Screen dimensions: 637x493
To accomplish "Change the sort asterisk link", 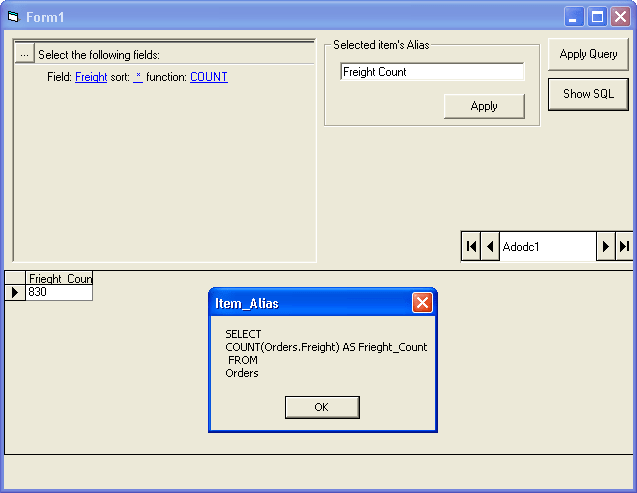I will pos(138,77).
